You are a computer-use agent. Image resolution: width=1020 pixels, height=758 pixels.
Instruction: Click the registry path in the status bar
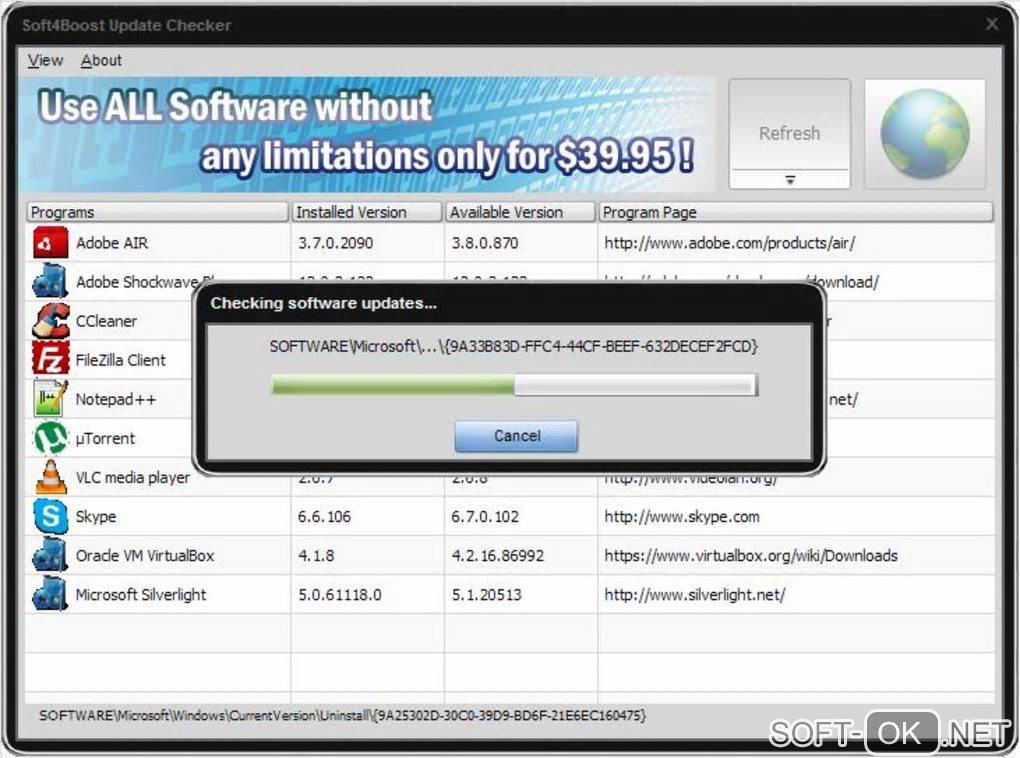pyautogui.click(x=343, y=716)
